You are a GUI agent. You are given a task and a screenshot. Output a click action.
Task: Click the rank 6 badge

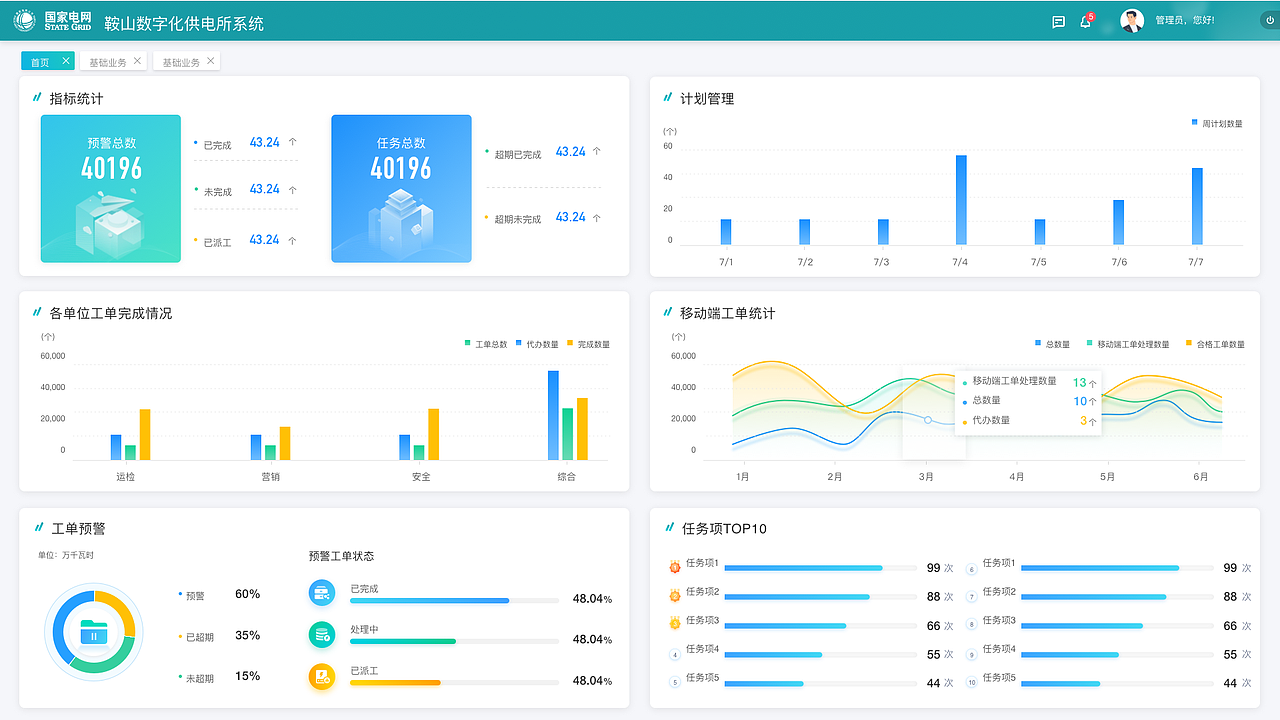pyautogui.click(x=971, y=570)
